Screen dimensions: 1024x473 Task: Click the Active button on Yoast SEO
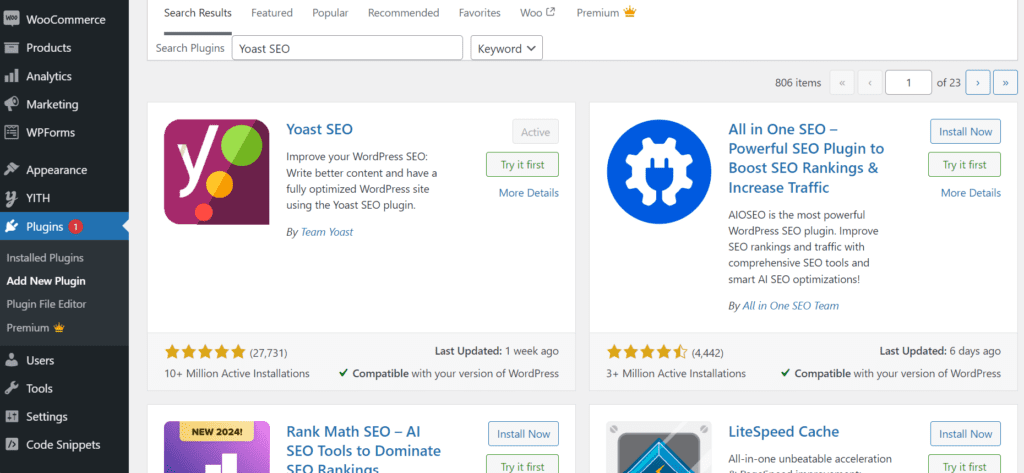click(536, 131)
